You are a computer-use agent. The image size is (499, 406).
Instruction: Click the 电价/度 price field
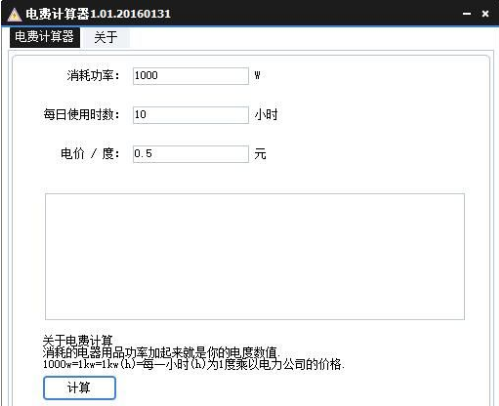tap(191, 154)
